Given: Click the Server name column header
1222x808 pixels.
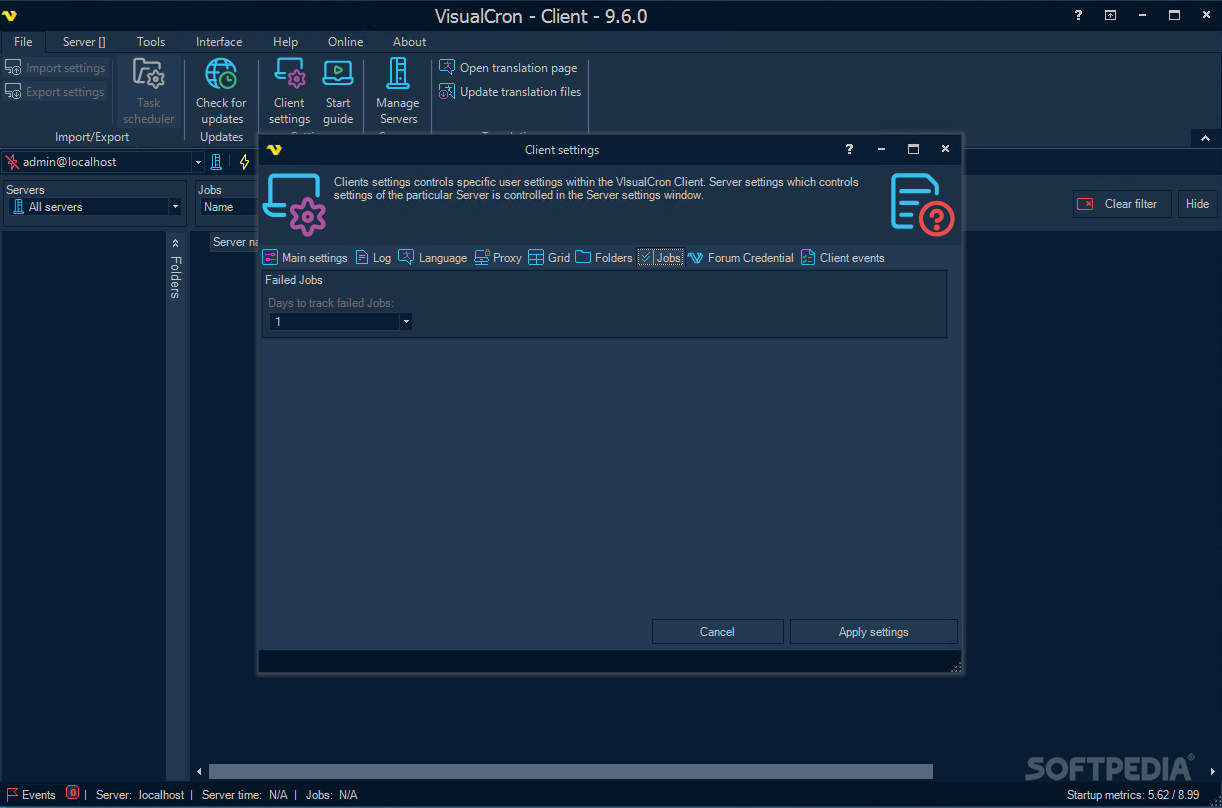Looking at the screenshot, I should pyautogui.click(x=236, y=242).
